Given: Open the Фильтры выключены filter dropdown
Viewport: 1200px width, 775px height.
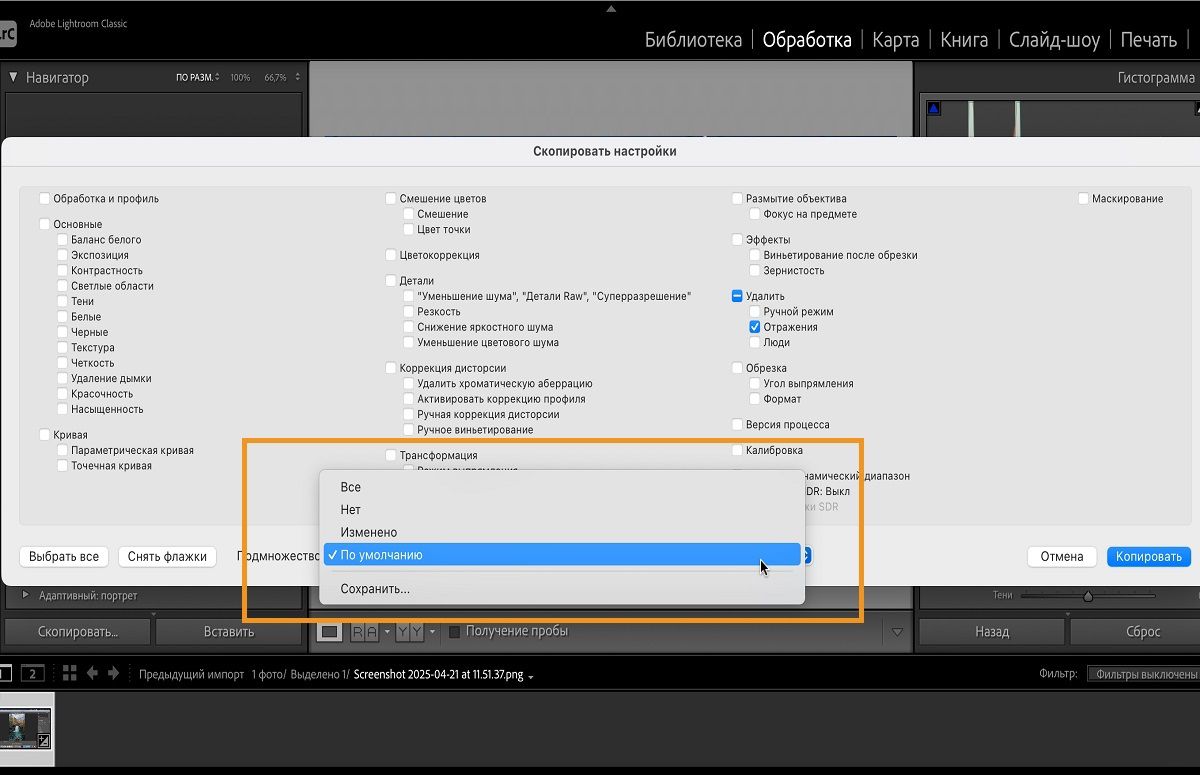Looking at the screenshot, I should coord(1143,674).
